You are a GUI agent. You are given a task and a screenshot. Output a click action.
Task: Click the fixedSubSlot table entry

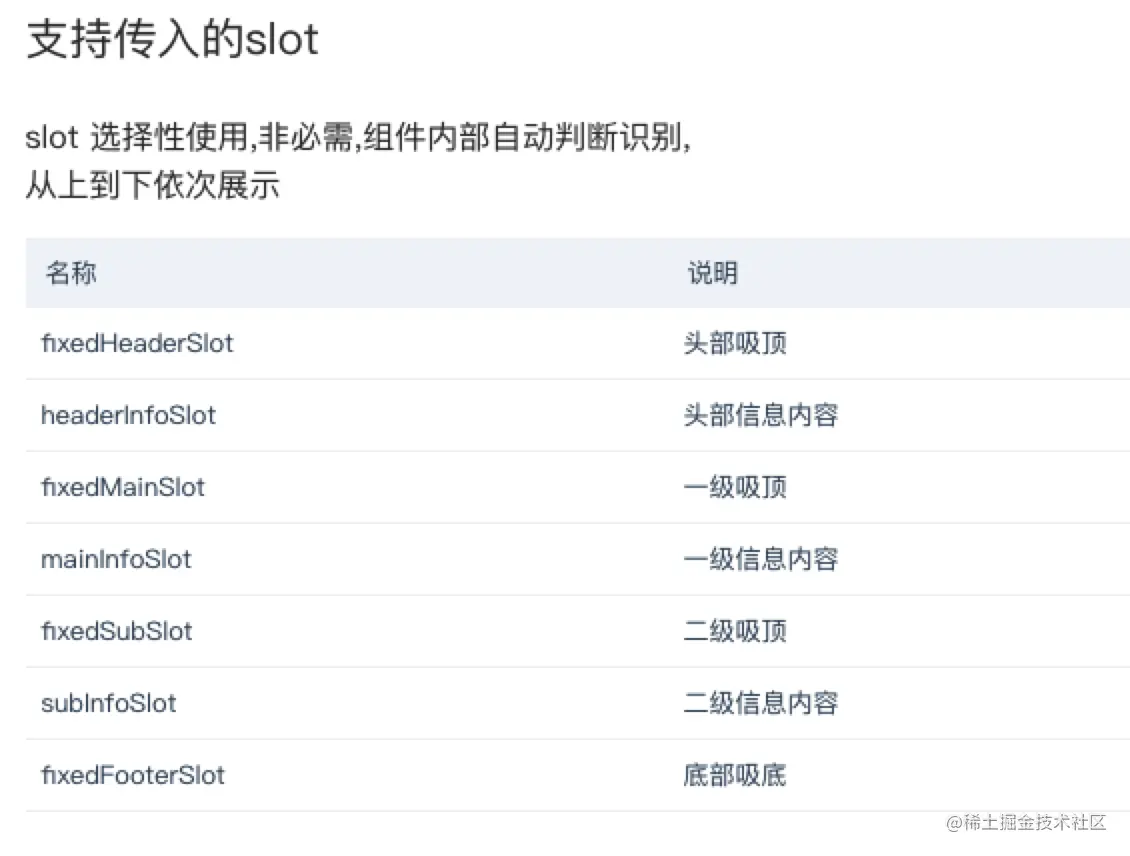(x=116, y=631)
